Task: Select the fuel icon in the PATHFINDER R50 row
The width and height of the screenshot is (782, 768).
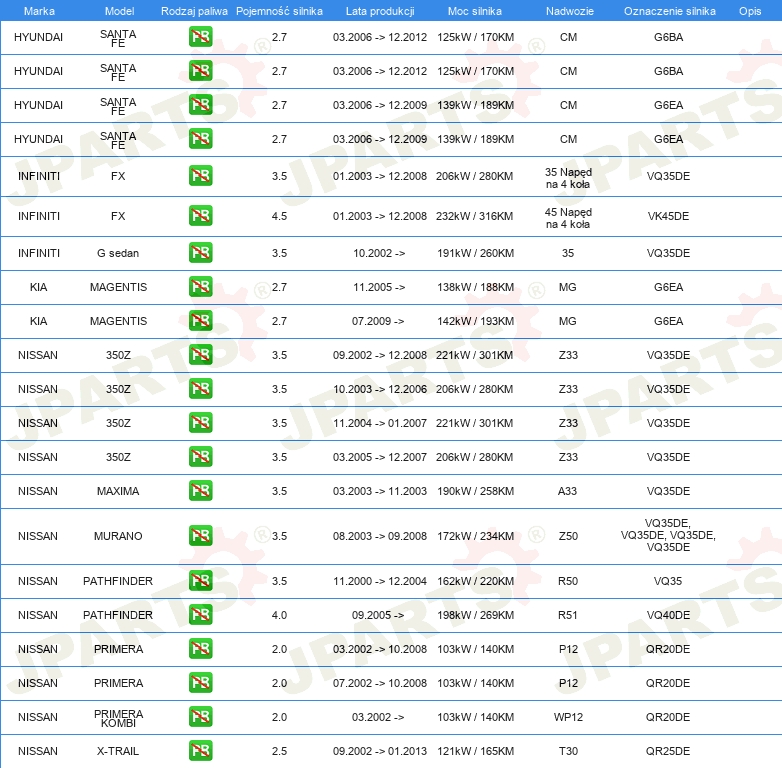Action: (x=200, y=580)
